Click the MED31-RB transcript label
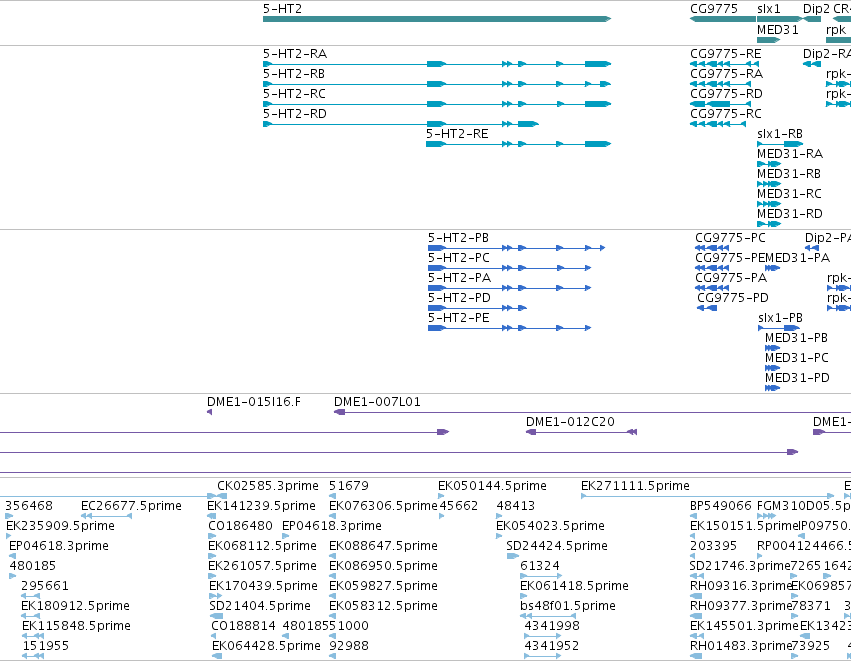The height and width of the screenshot is (661, 851). point(789,174)
